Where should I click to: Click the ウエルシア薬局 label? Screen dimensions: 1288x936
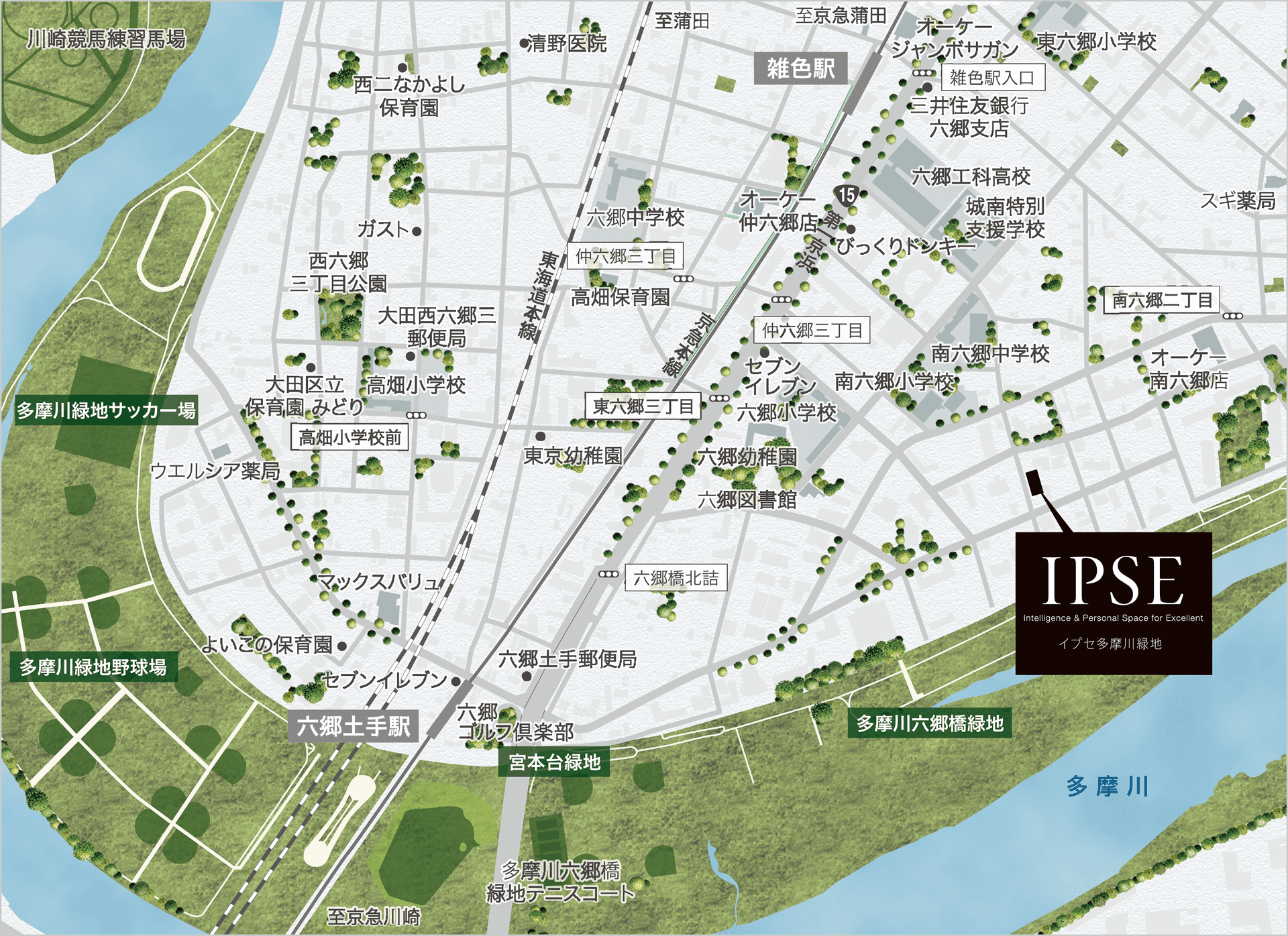215,471
